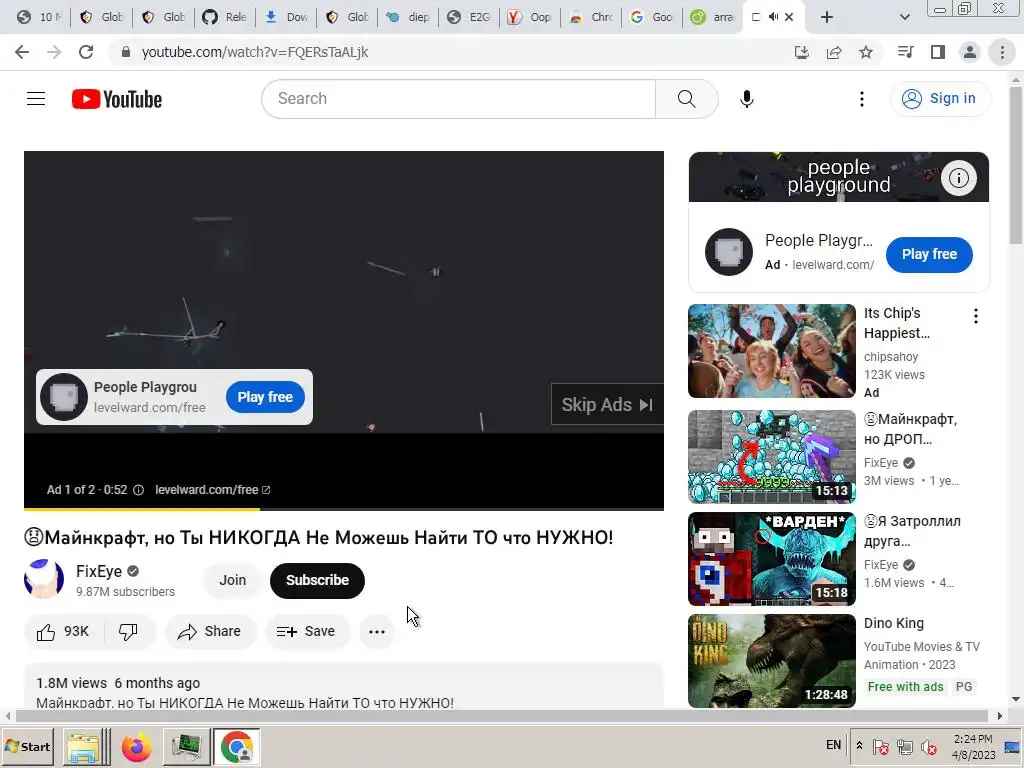Open the Chrome taskbar button

coord(236,747)
